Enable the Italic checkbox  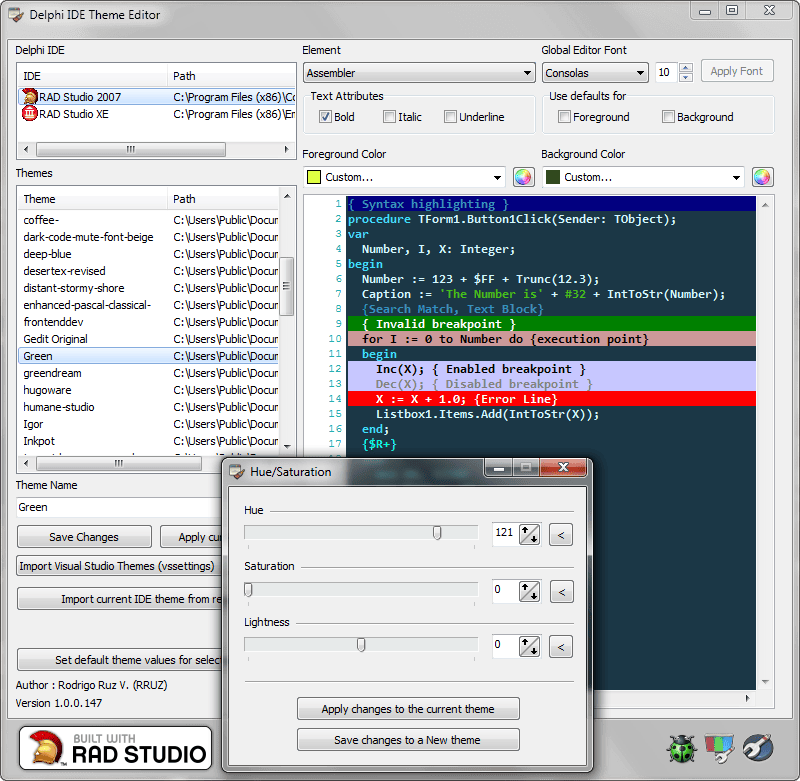389,117
